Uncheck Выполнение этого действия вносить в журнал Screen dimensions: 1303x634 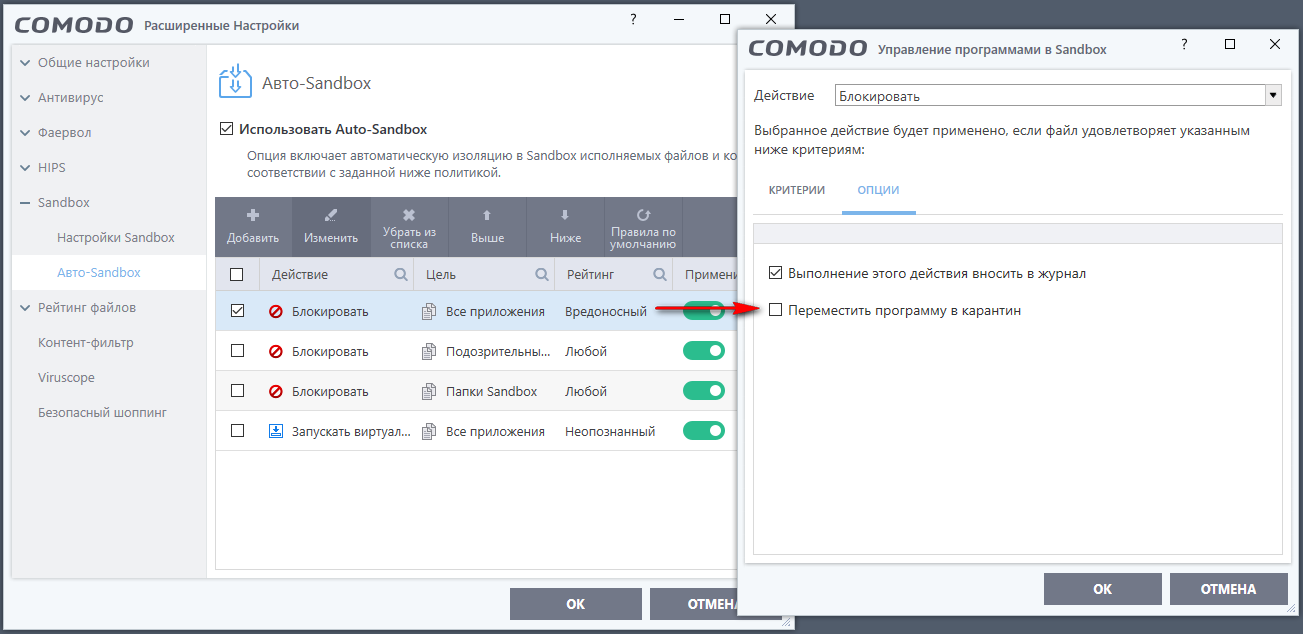[x=776, y=273]
